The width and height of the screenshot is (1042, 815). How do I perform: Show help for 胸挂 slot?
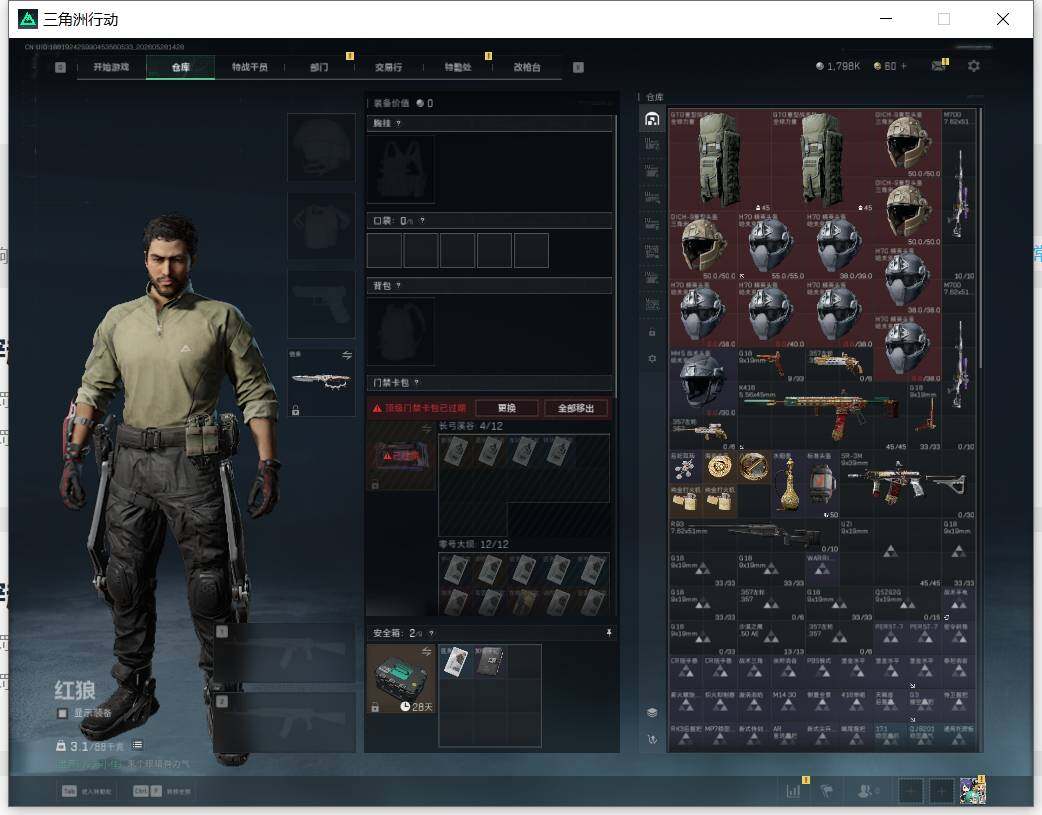click(x=398, y=124)
